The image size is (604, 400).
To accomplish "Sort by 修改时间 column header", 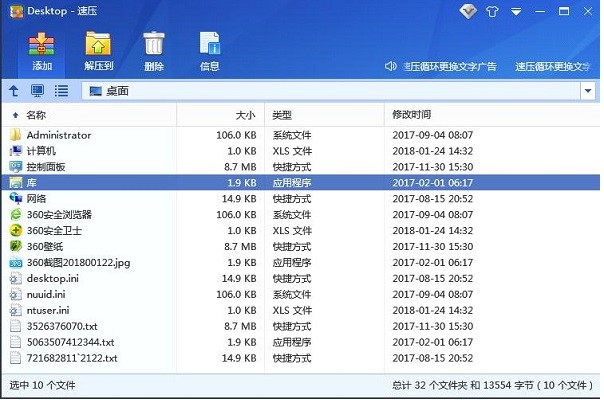I will (411, 114).
